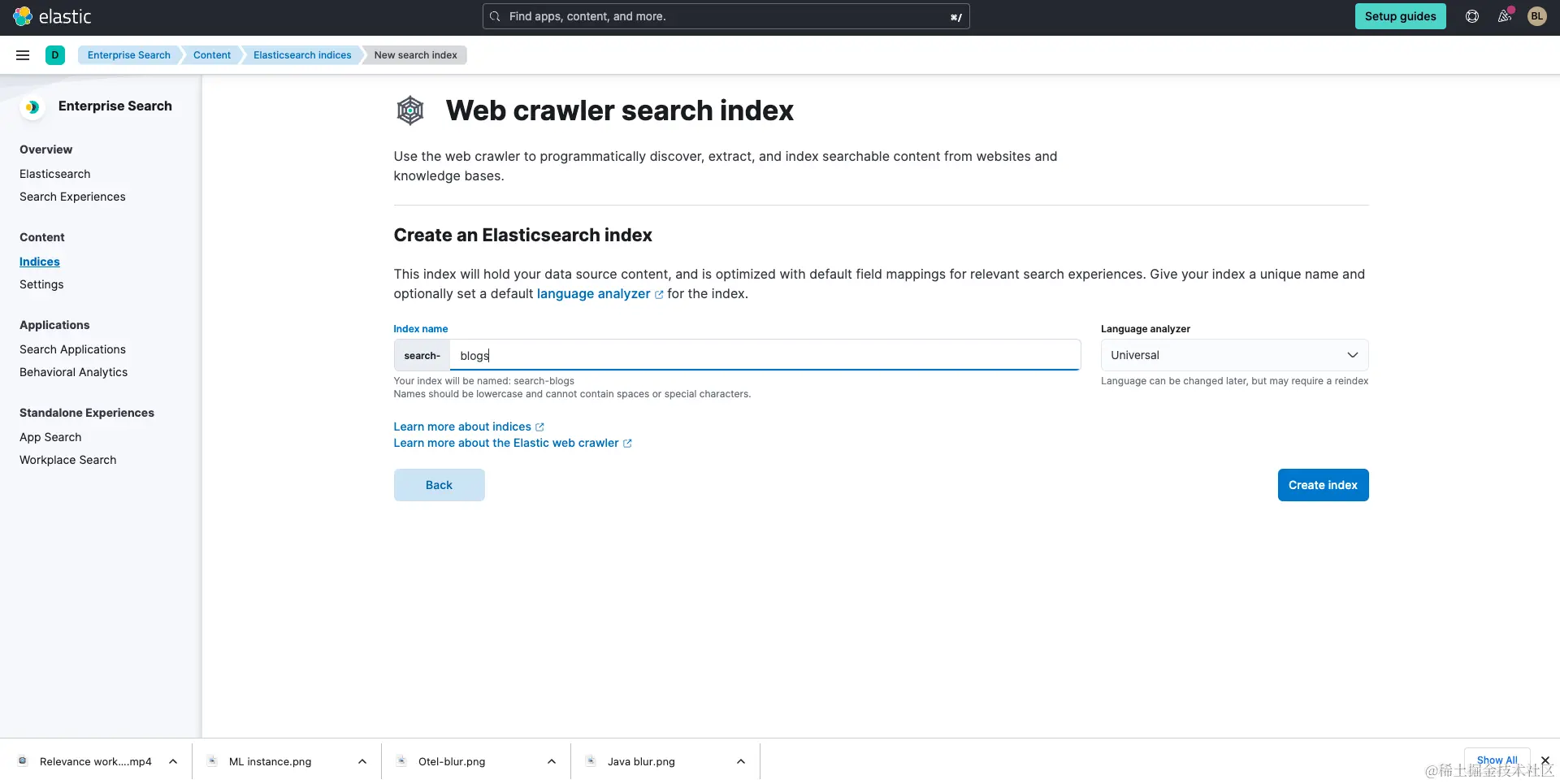Click the Enterprise Search sidebar logo
The width and height of the screenshot is (1560, 784).
click(x=32, y=106)
